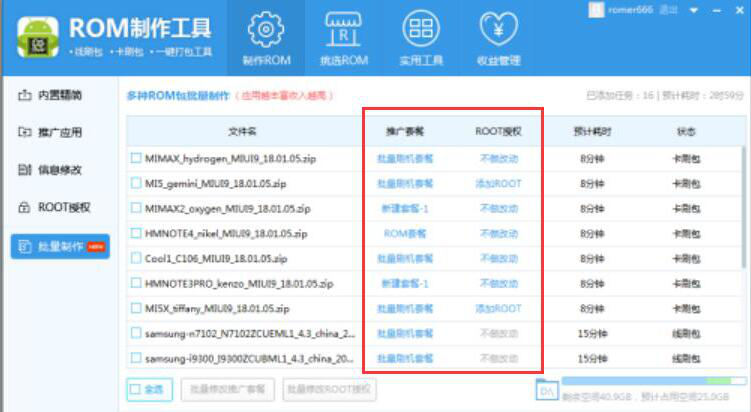Click the 预计耗时 column header
751x412 pixels.
592,131
